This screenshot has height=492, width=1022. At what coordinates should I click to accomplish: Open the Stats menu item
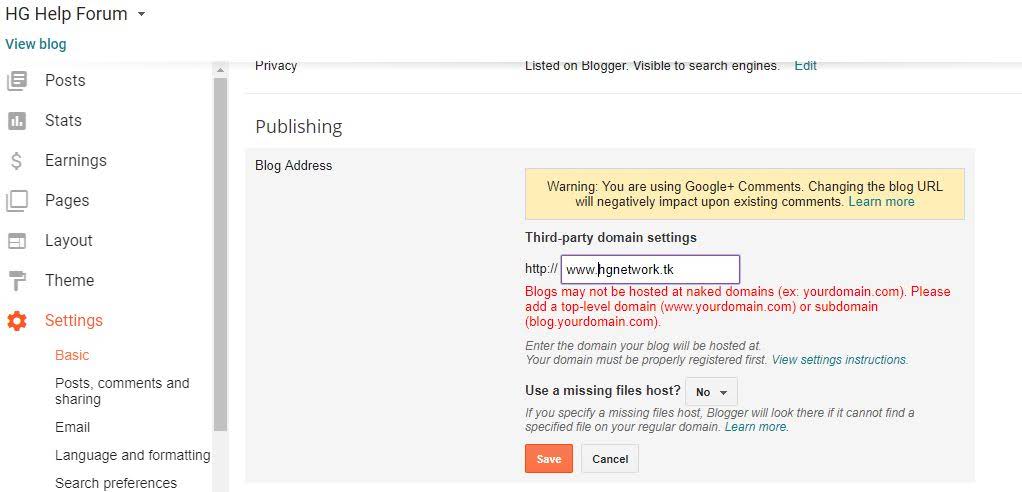63,121
